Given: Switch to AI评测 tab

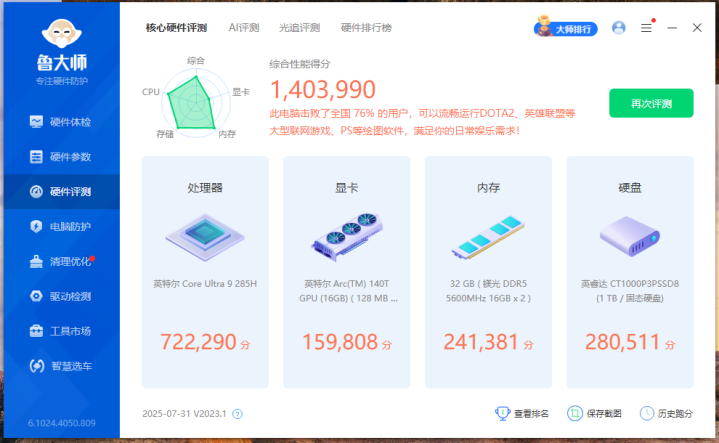Looking at the screenshot, I should pyautogui.click(x=244, y=28).
